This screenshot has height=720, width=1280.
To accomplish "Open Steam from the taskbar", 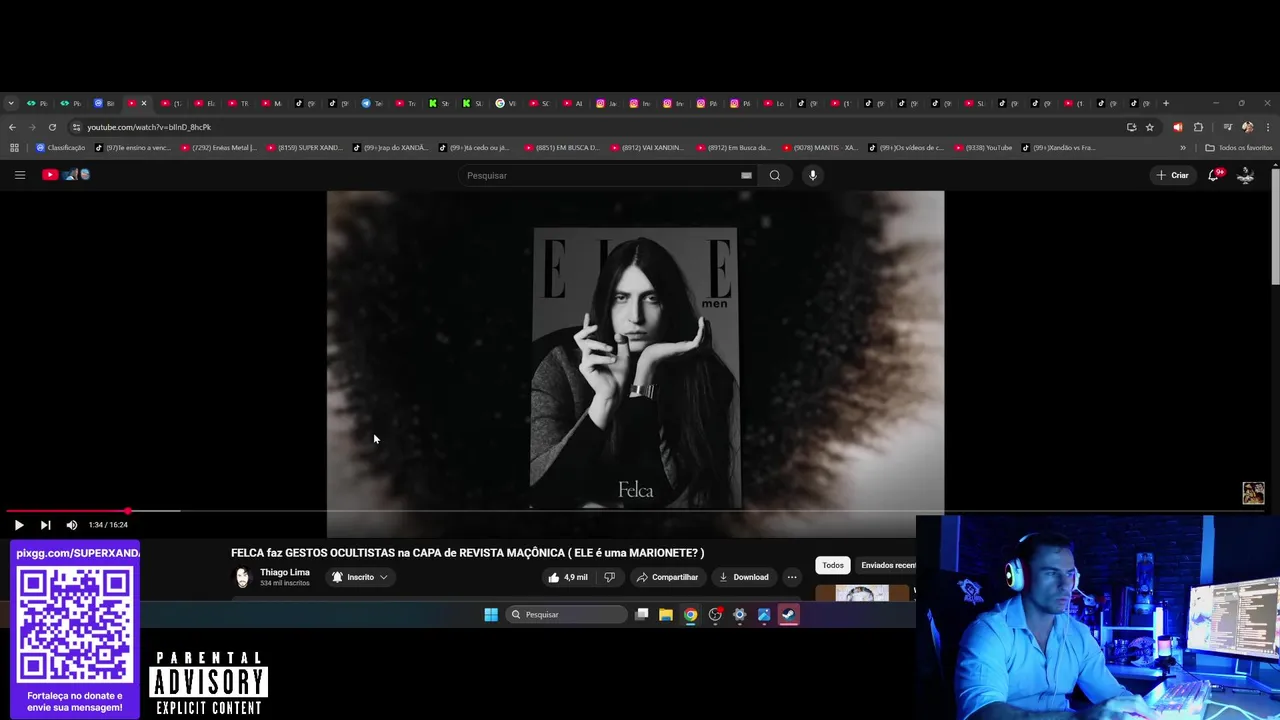I will (789, 615).
